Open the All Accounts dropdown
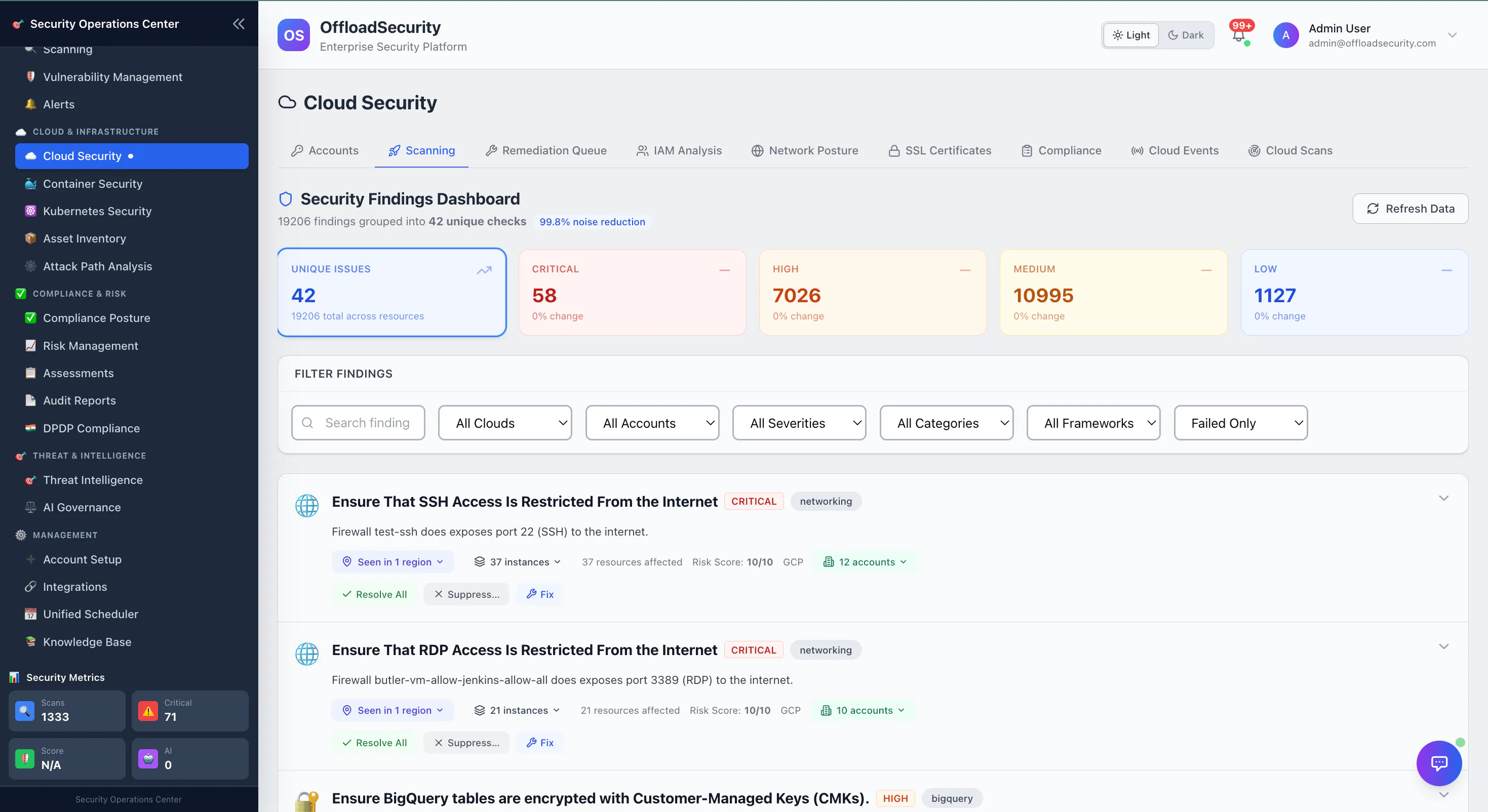 [652, 423]
